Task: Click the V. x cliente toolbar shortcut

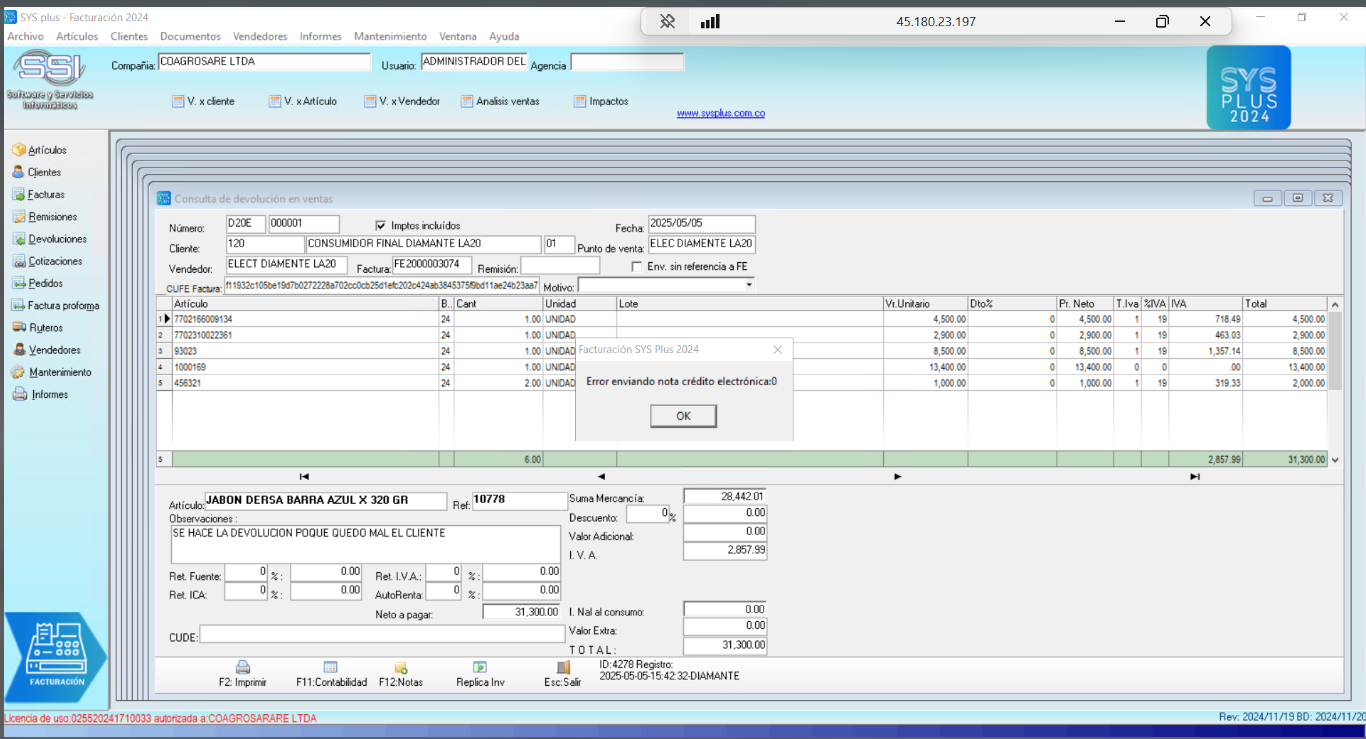Action: 203,101
